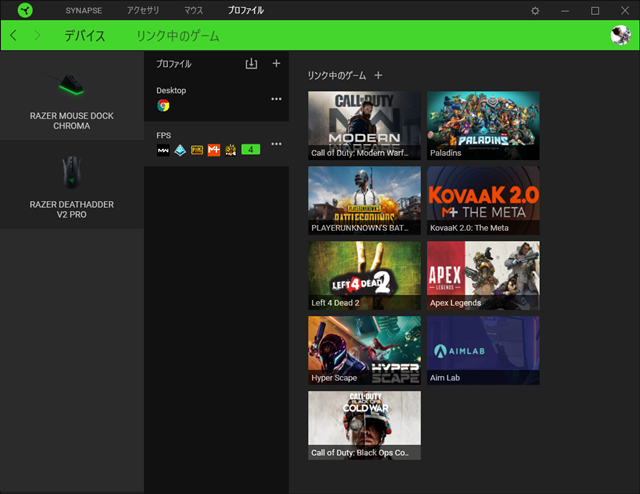Add a linked game with plus icon

click(x=378, y=75)
